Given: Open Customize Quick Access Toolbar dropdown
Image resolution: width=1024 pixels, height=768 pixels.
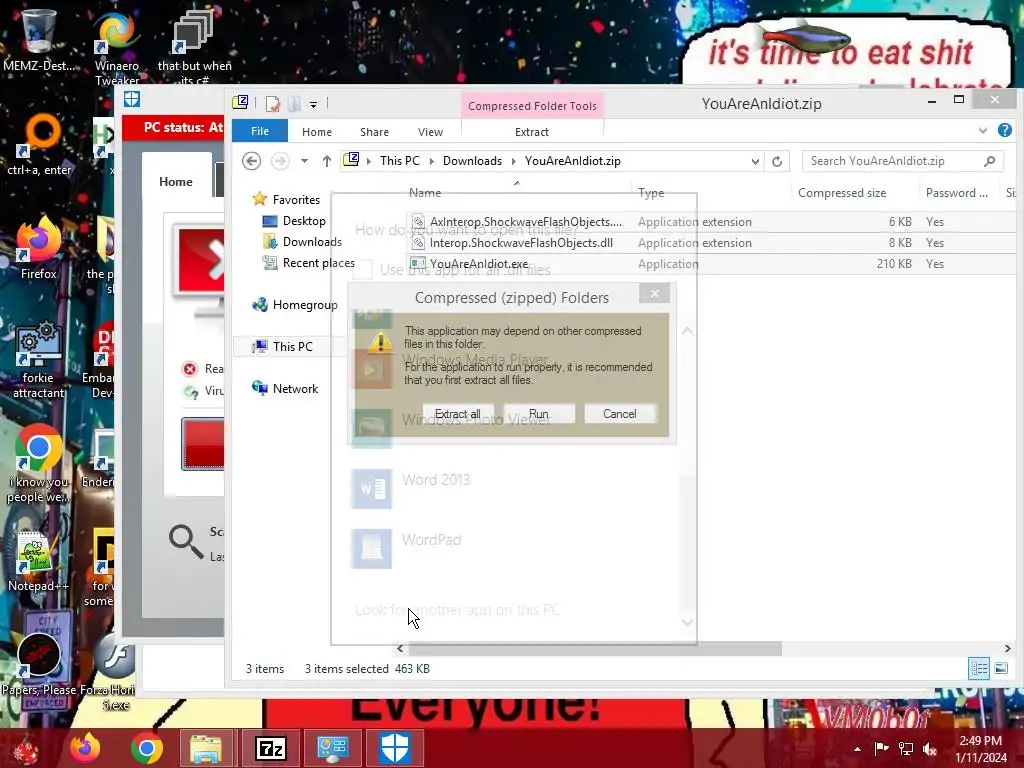Looking at the screenshot, I should point(313,104).
